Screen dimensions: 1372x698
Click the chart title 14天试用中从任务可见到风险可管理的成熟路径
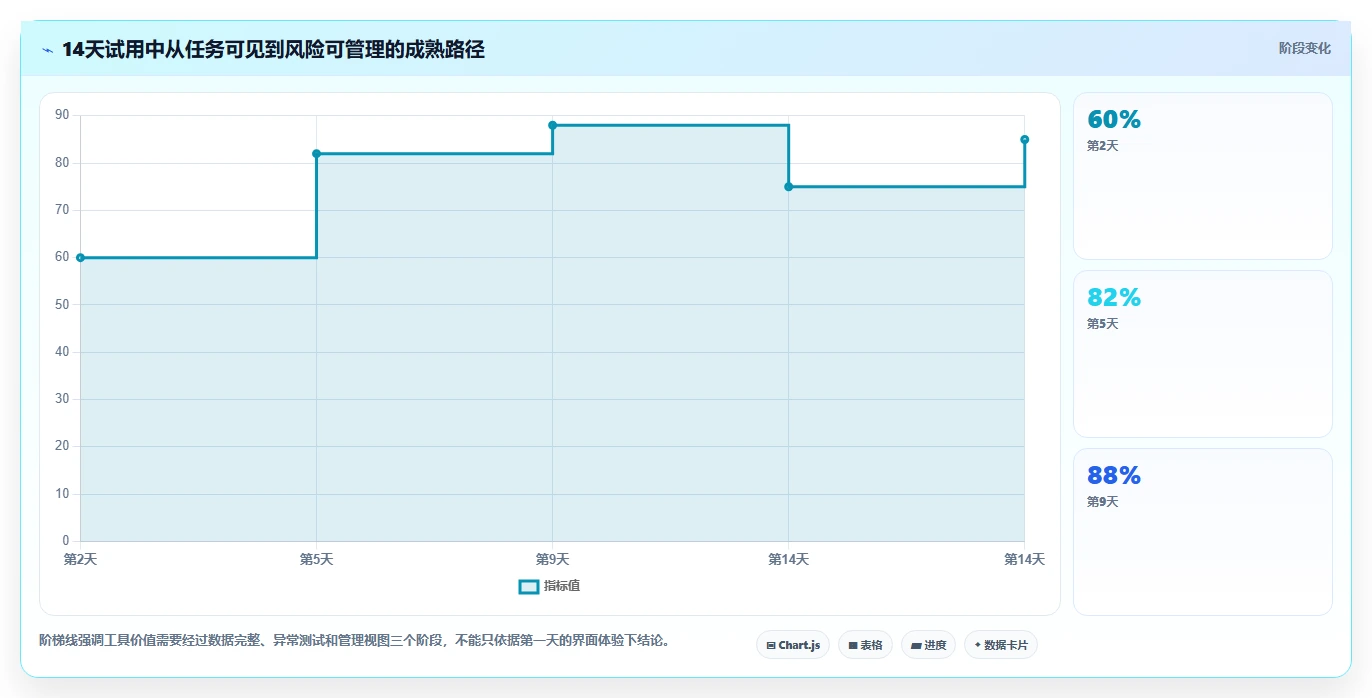pyautogui.click(x=273, y=50)
